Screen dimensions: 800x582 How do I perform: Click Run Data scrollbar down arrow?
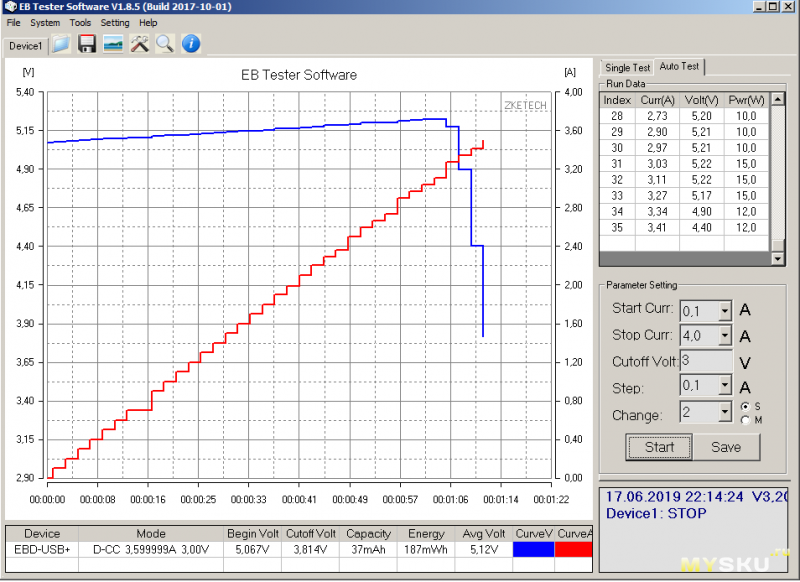tap(777, 259)
